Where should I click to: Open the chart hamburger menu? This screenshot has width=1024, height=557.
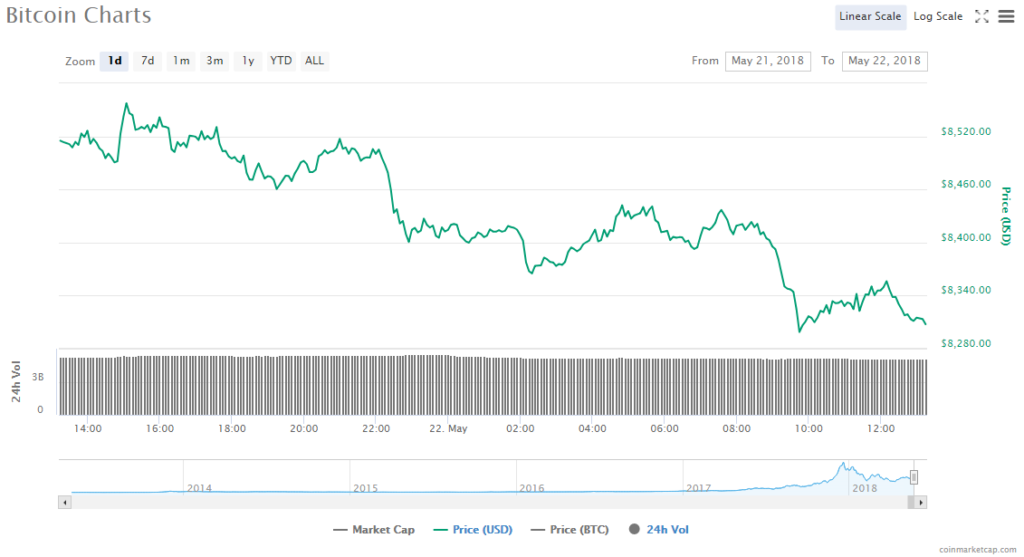point(1005,16)
